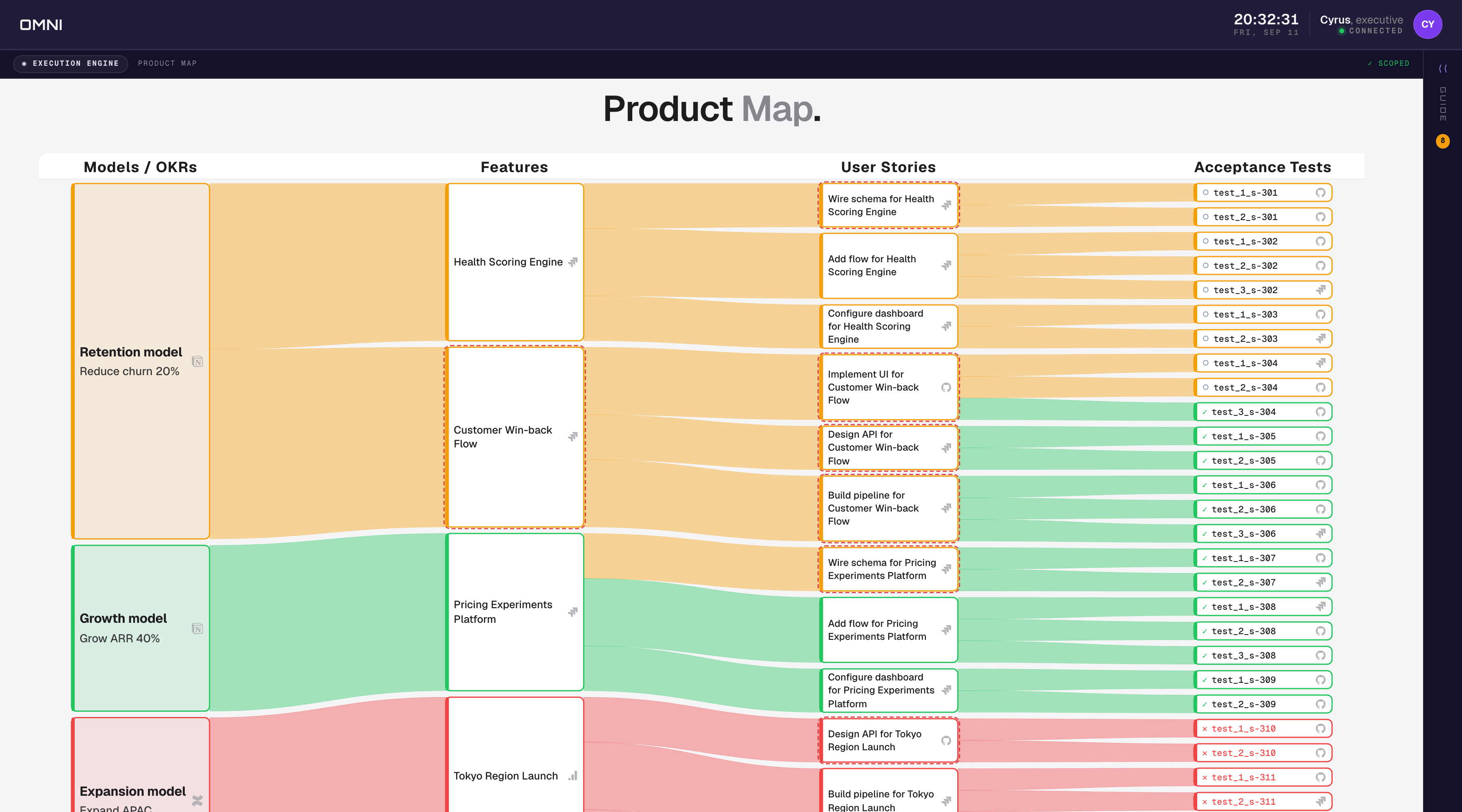The width and height of the screenshot is (1462, 812).
Task: Open Jira link on test_1_s-304
Action: (x=1320, y=363)
